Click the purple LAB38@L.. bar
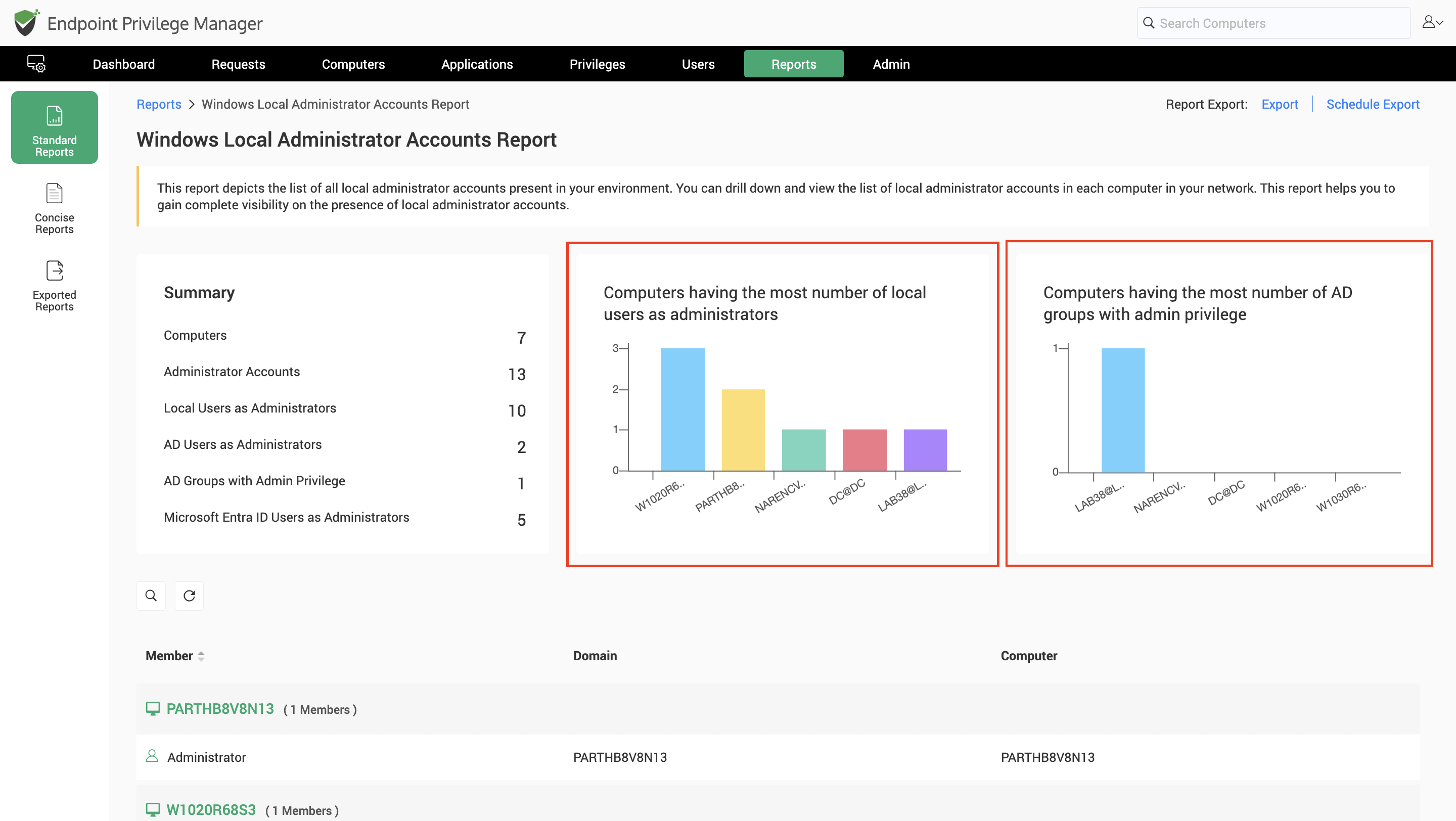Image resolution: width=1456 pixels, height=821 pixels. coord(925,450)
